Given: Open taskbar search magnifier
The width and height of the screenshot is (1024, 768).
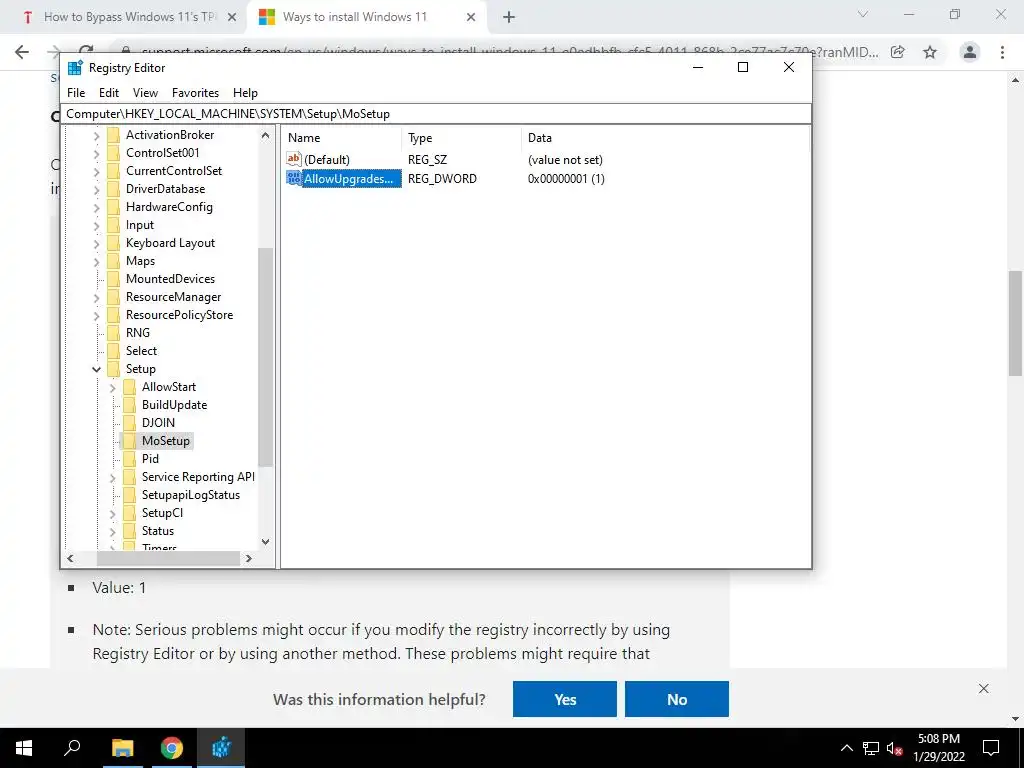Looking at the screenshot, I should [72, 748].
